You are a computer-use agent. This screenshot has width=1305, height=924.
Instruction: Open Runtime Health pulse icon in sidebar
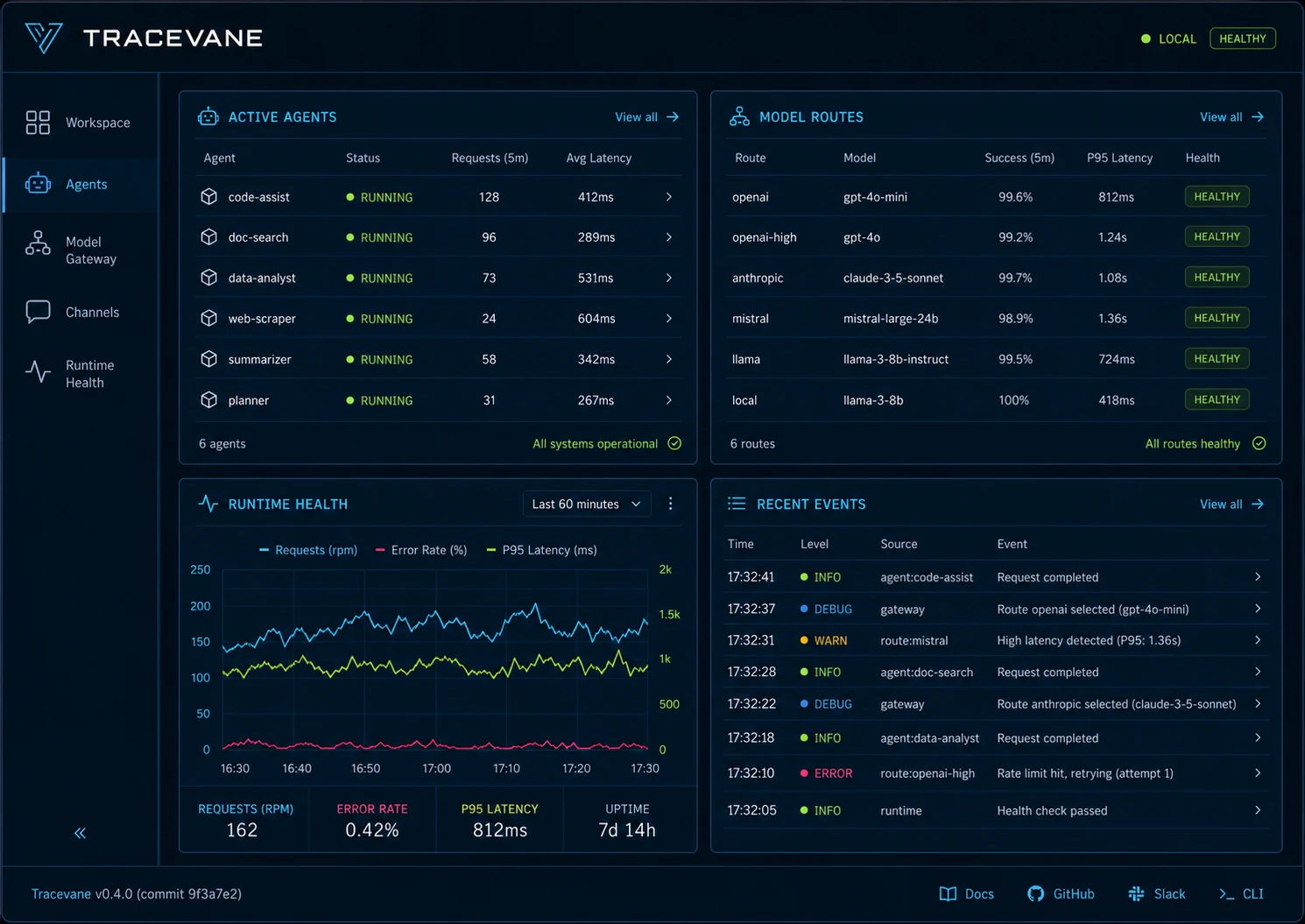[x=38, y=371]
